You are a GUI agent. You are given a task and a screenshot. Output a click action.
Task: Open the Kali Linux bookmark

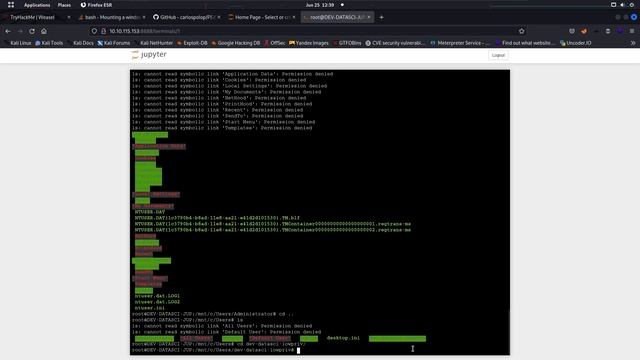(17, 43)
